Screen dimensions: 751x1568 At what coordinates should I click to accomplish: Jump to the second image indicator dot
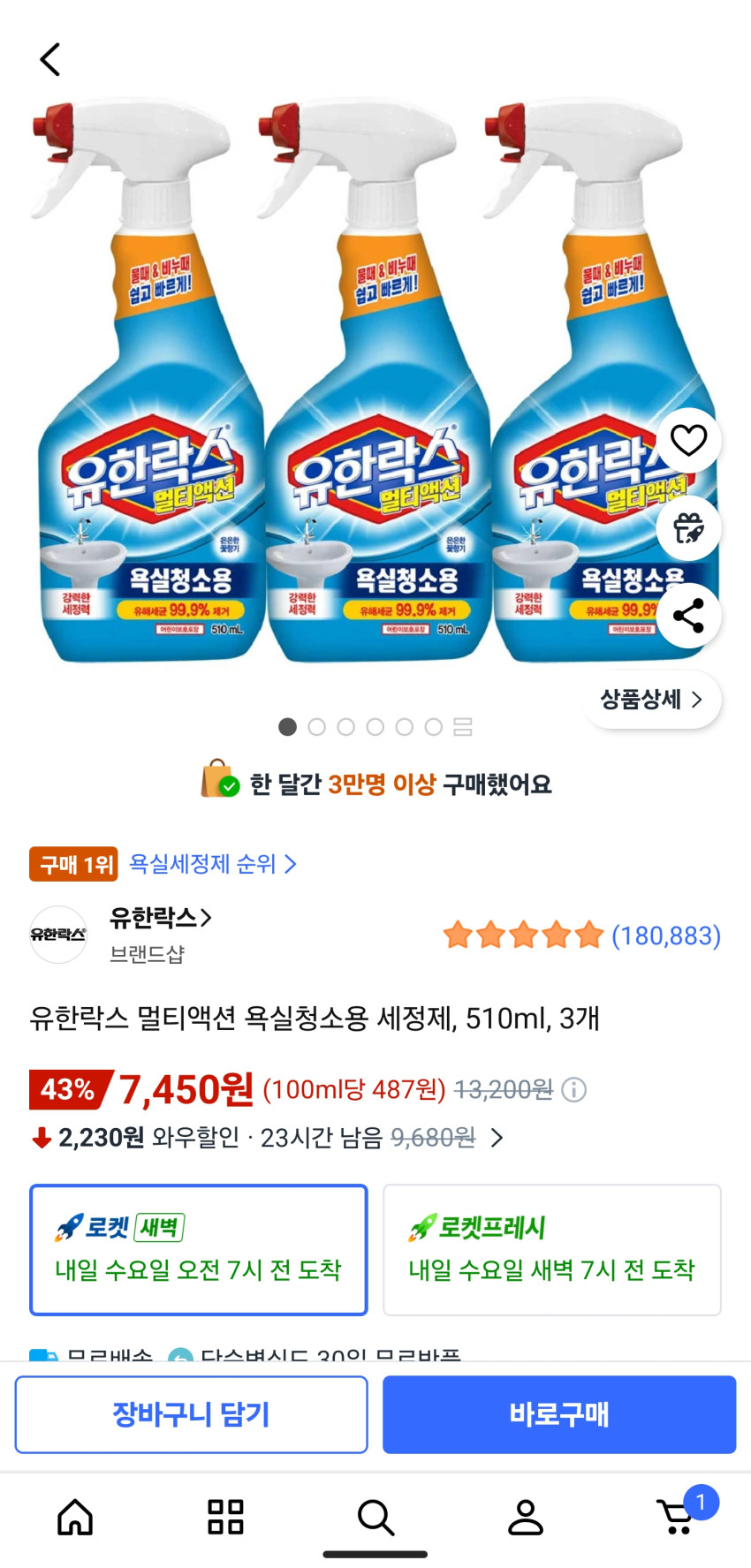pos(316,727)
